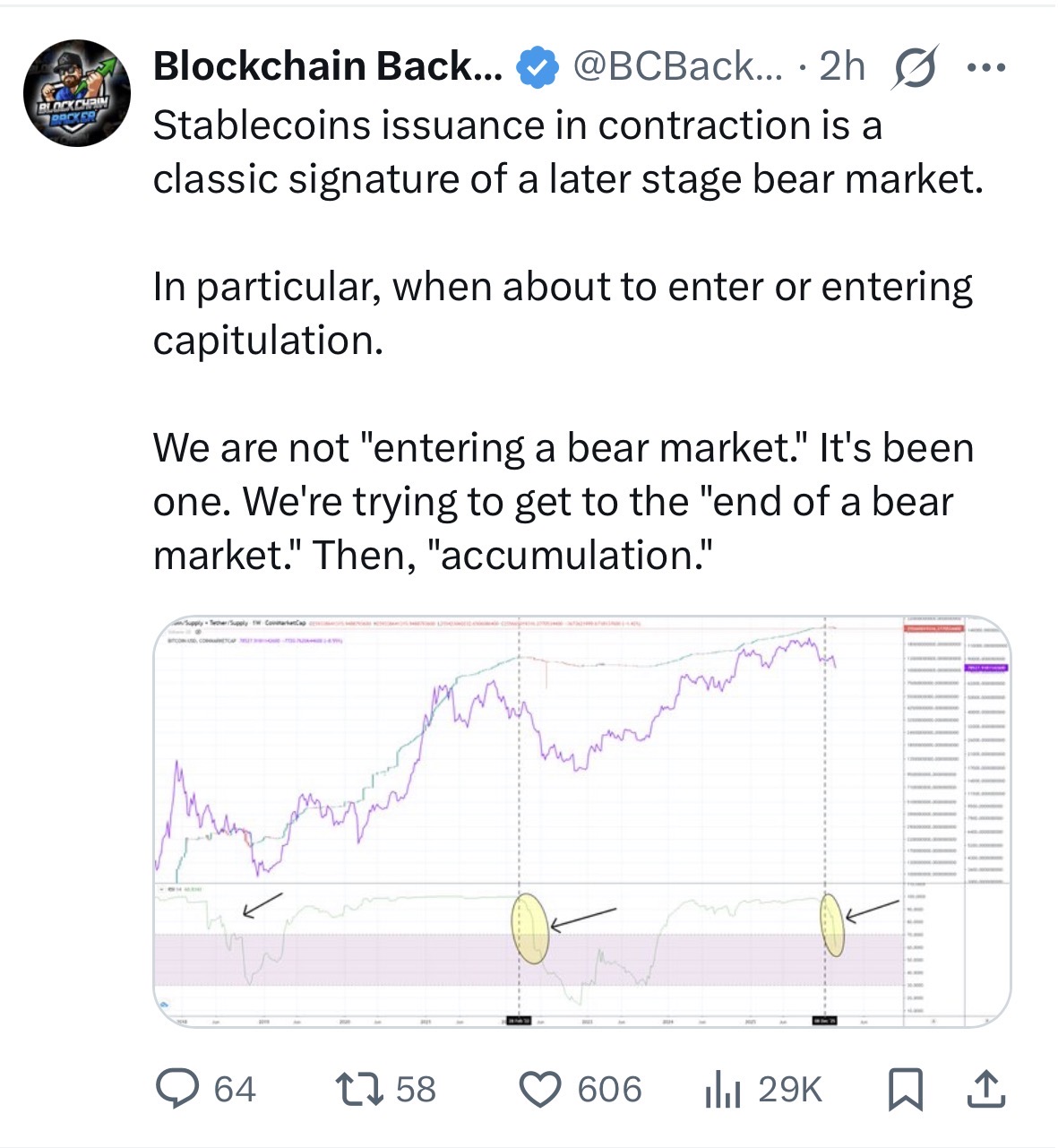
Task: Bookmark this stablecoin tweet
Action: [903, 1089]
